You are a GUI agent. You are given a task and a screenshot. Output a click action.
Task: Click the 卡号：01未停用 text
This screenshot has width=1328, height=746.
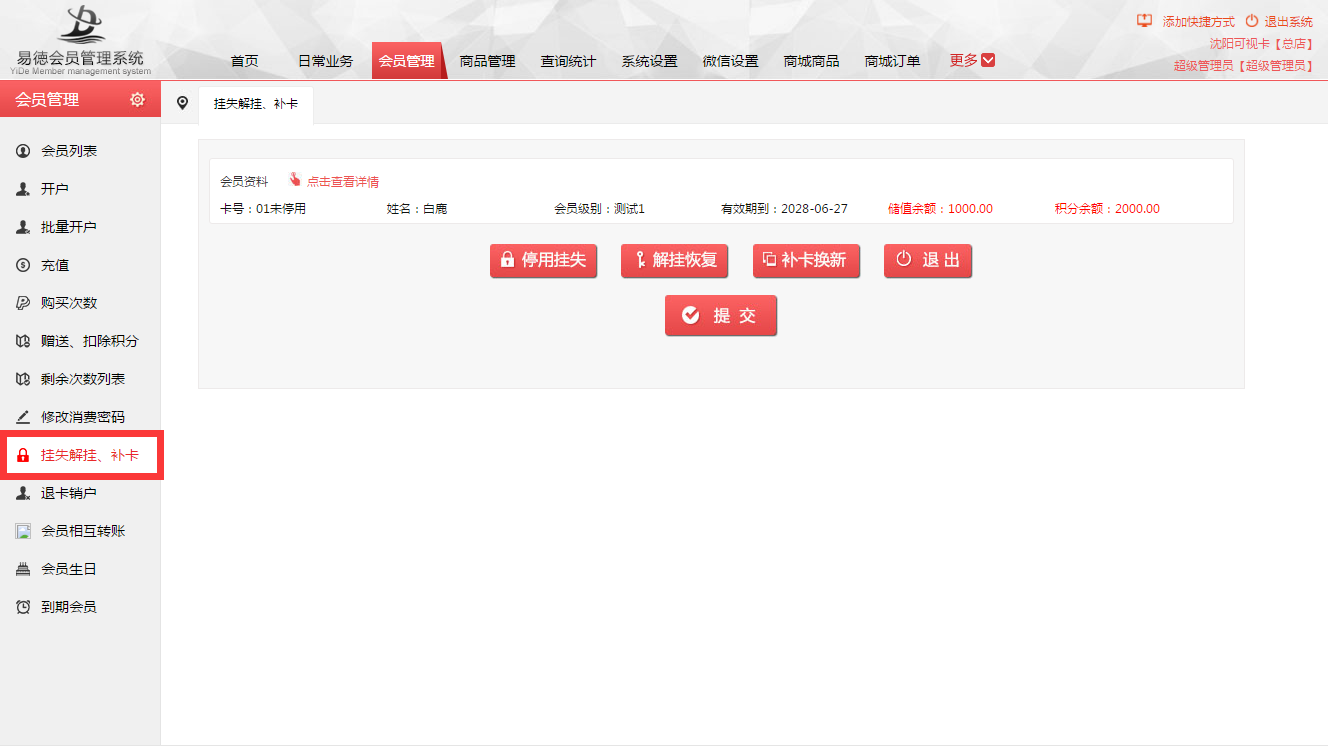pos(263,209)
